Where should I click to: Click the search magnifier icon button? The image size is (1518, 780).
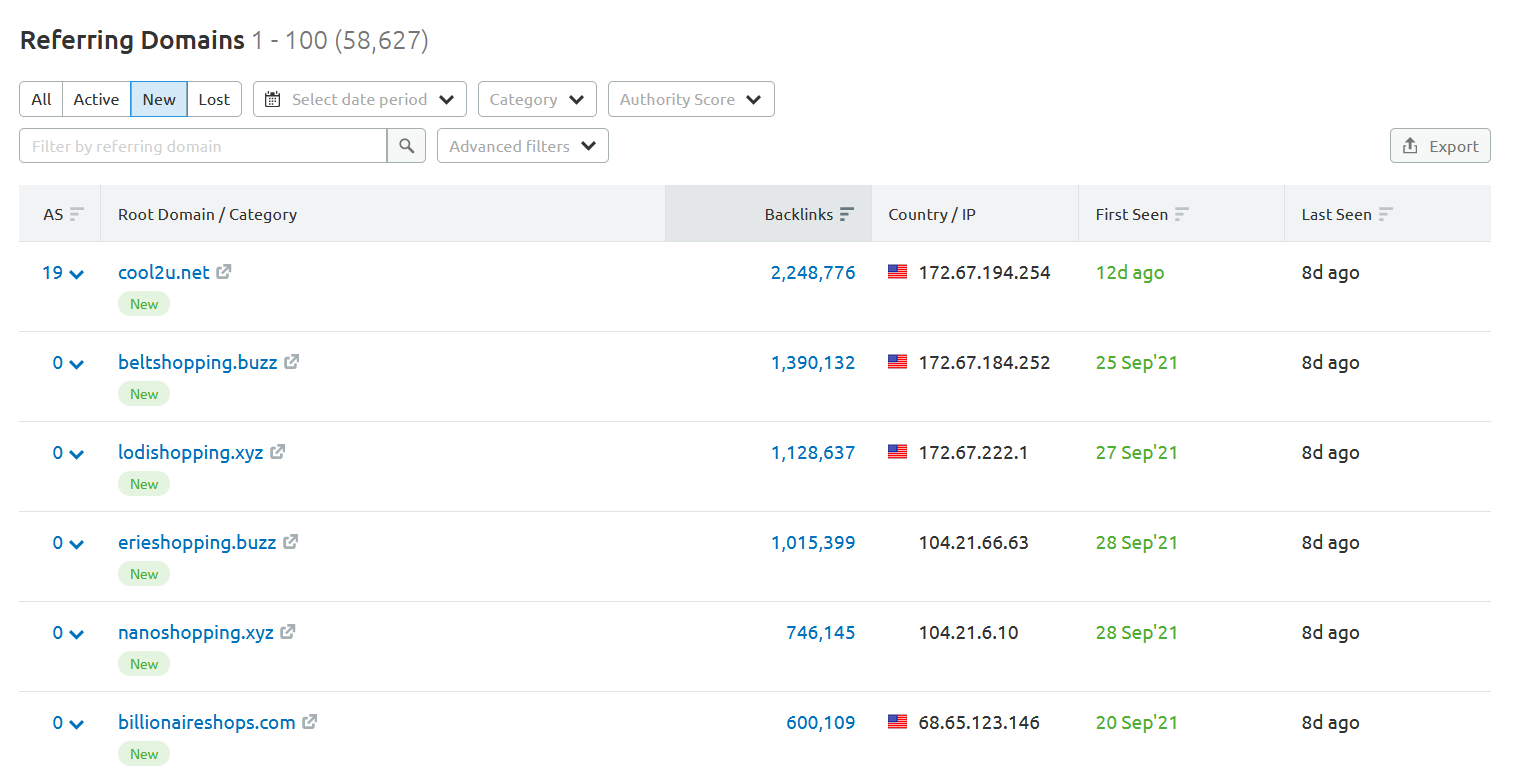coord(406,146)
